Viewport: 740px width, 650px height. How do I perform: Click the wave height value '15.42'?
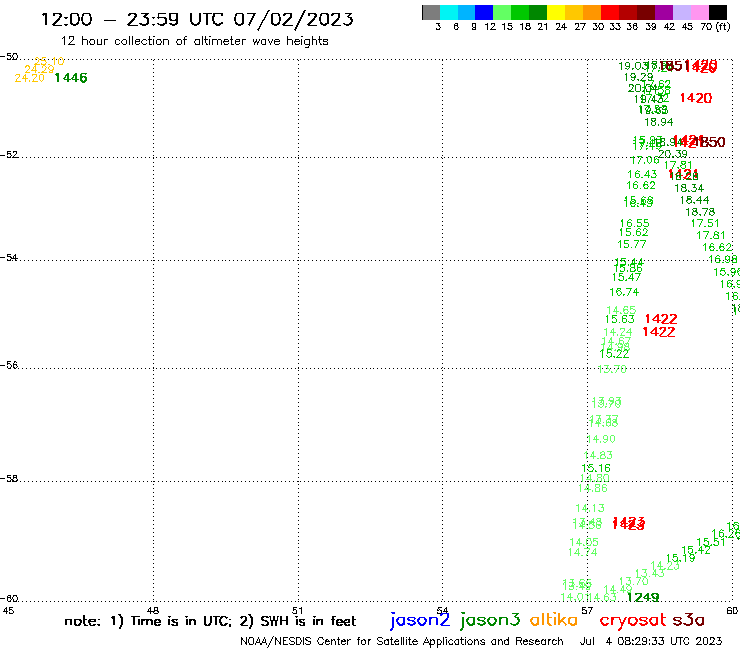pyautogui.click(x=696, y=550)
